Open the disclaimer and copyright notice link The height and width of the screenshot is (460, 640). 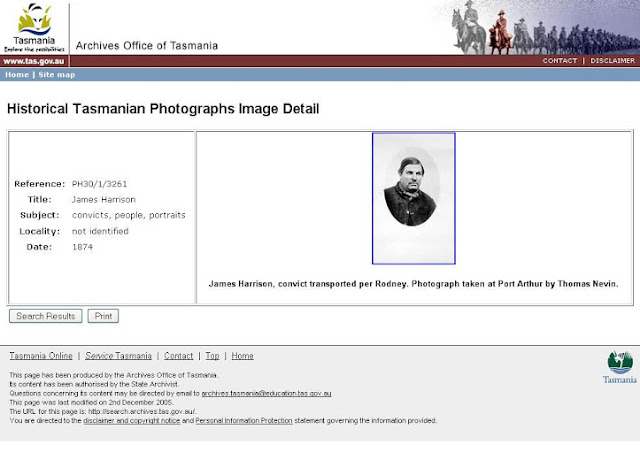[131, 420]
